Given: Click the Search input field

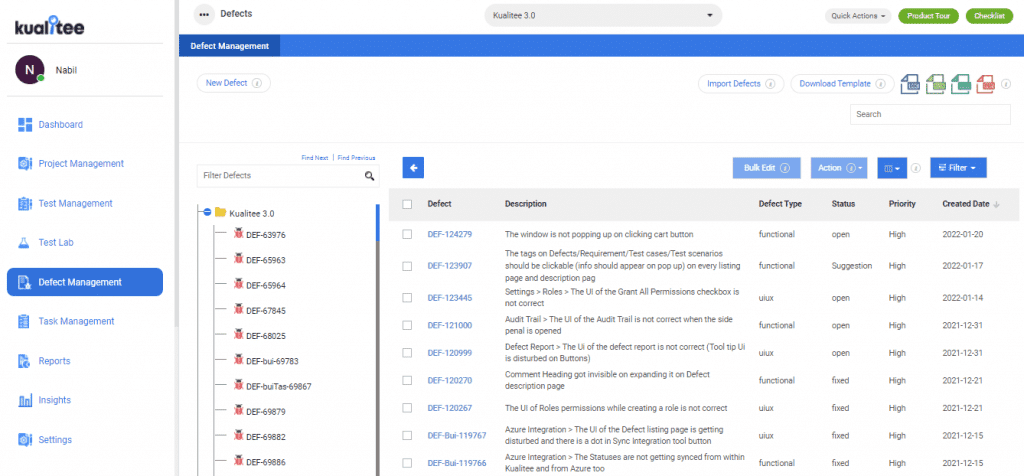Looking at the screenshot, I should click(x=930, y=114).
